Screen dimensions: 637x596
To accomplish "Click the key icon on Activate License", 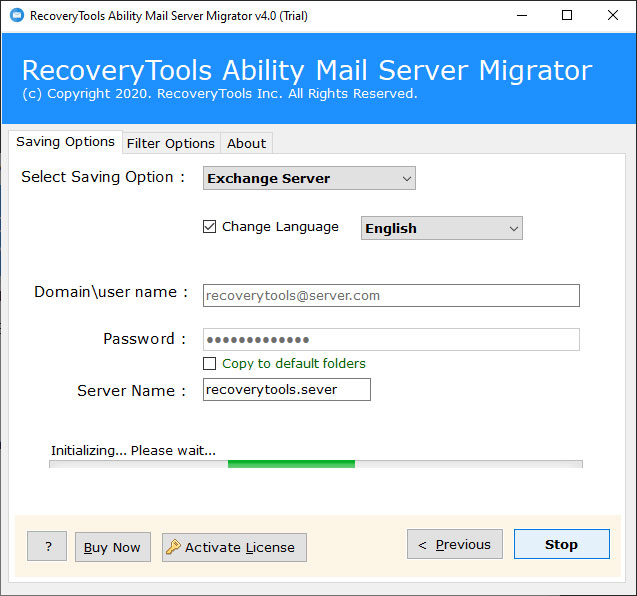I will tap(173, 547).
